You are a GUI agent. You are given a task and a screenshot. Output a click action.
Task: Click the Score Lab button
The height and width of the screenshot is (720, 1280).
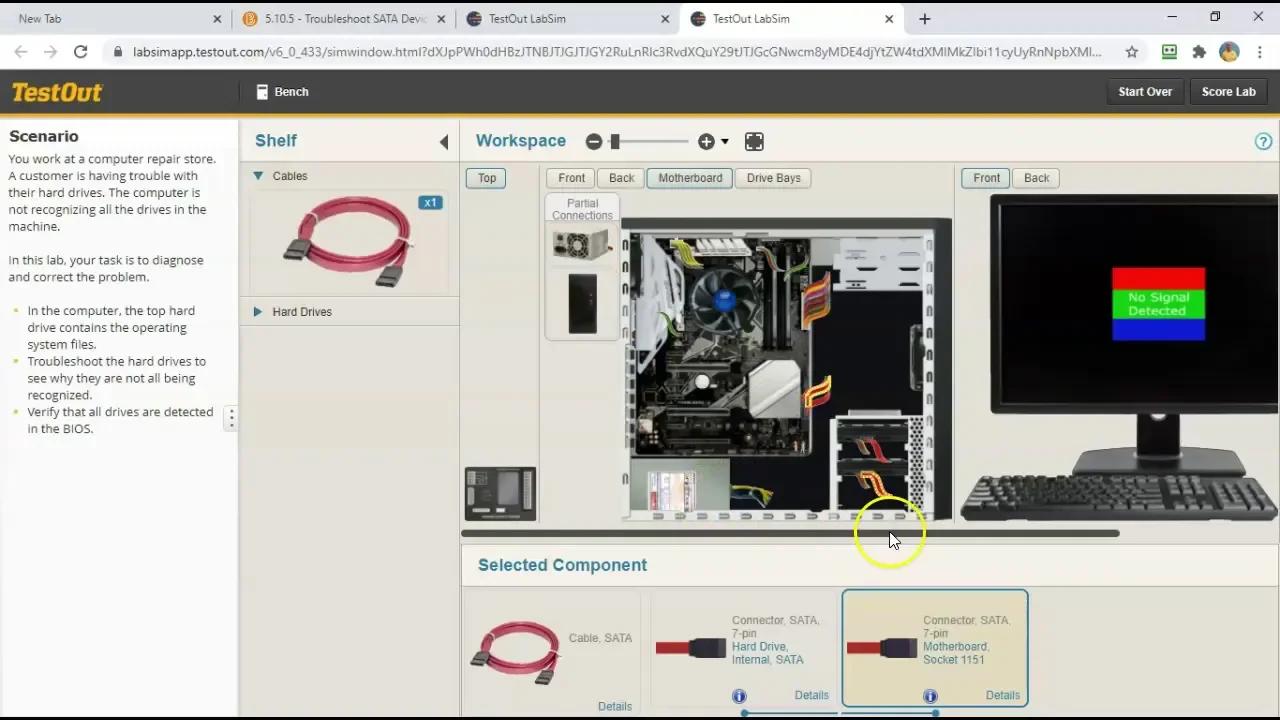pos(1228,92)
